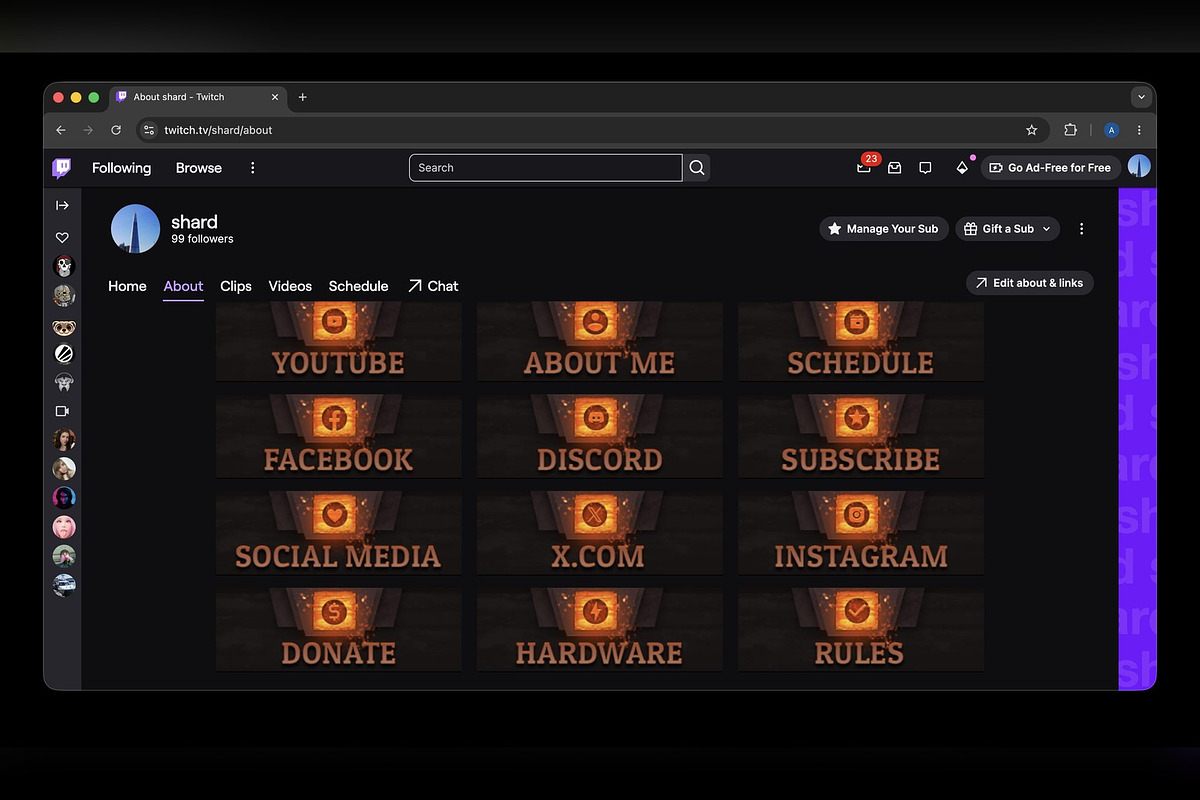Viewport: 1200px width, 800px height.
Task: Go to Following page
Action: (x=121, y=168)
